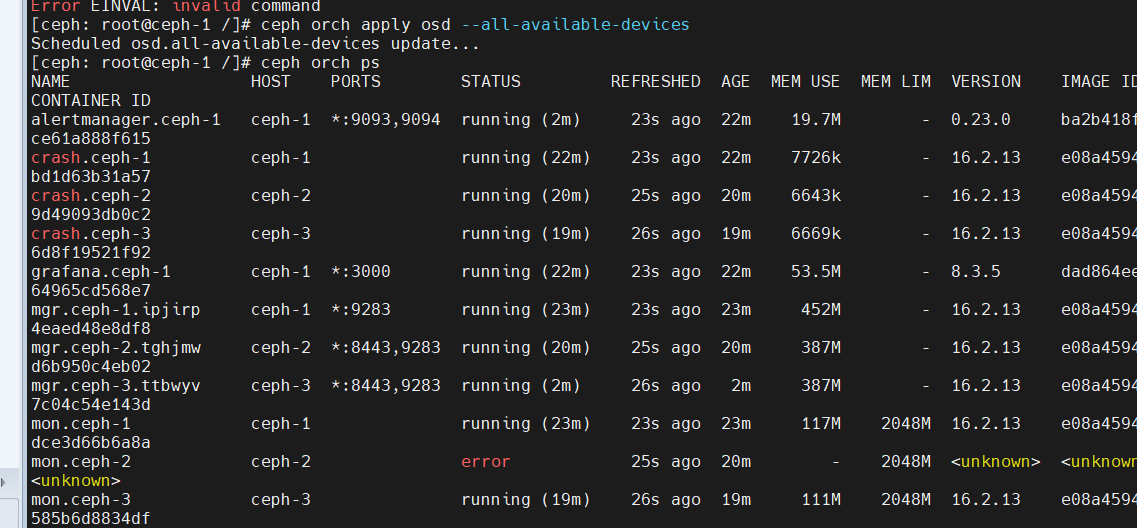Click the REFRESHED column header
Screen dimensions: 1137x528
pyautogui.click(x=656, y=81)
